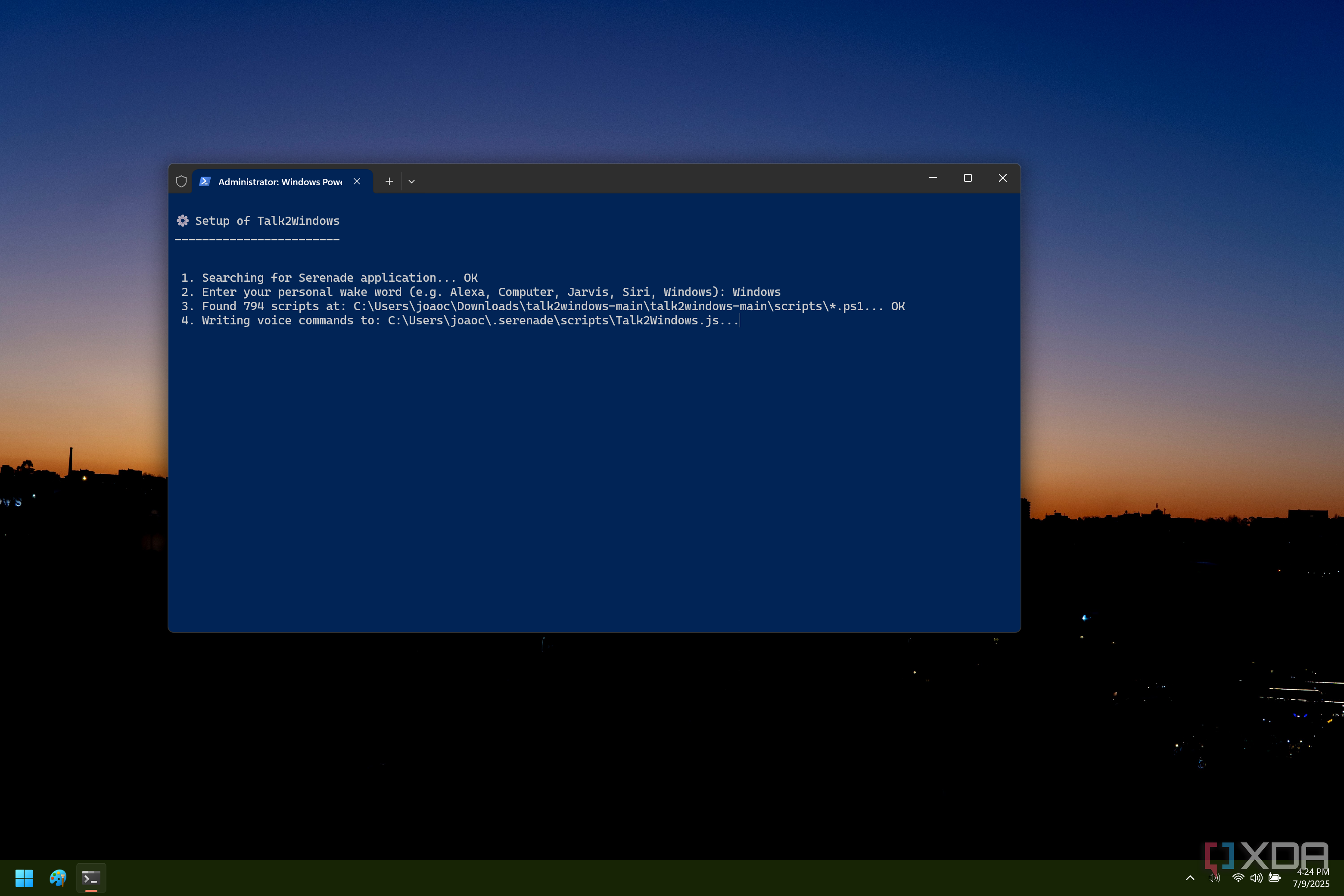Click the rightmost speaker icon in the tray
This screenshot has width=1344, height=896.
[1257, 878]
